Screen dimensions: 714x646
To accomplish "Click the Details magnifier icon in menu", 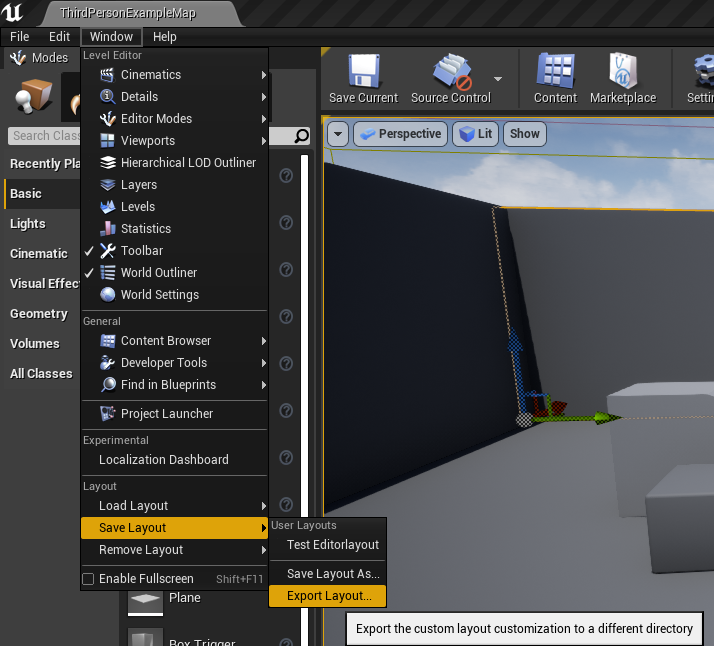I will (x=107, y=97).
